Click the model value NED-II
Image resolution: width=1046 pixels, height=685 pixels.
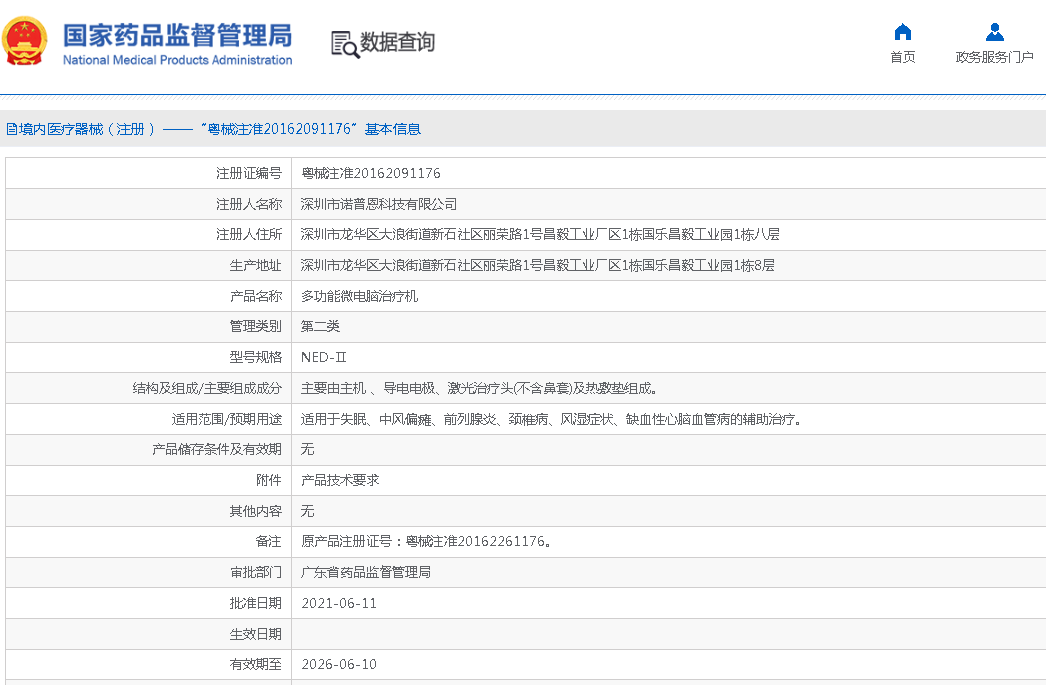point(323,357)
